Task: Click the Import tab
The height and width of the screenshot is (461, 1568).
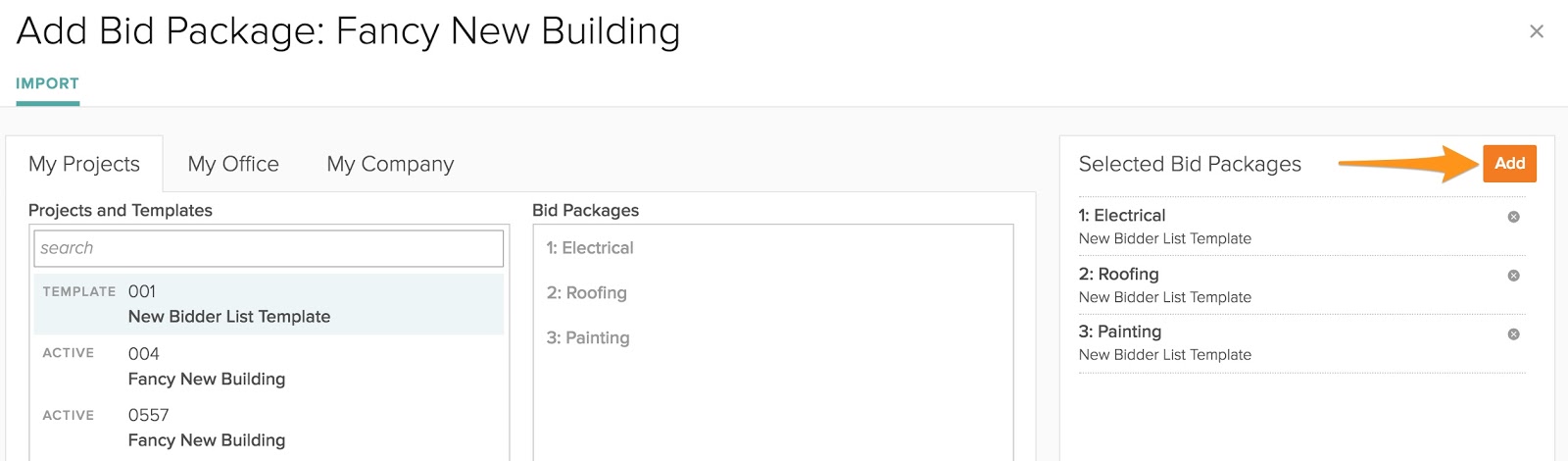Action: [x=47, y=83]
